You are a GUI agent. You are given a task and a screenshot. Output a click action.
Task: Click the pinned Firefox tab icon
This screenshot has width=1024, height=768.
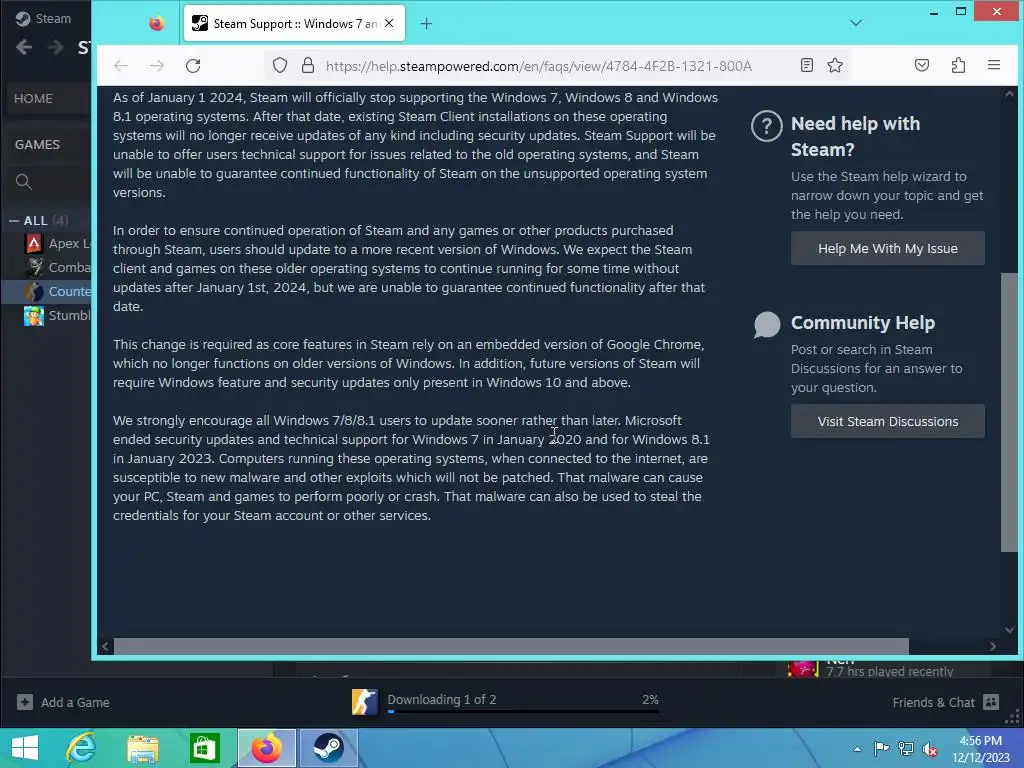pyautogui.click(x=157, y=24)
